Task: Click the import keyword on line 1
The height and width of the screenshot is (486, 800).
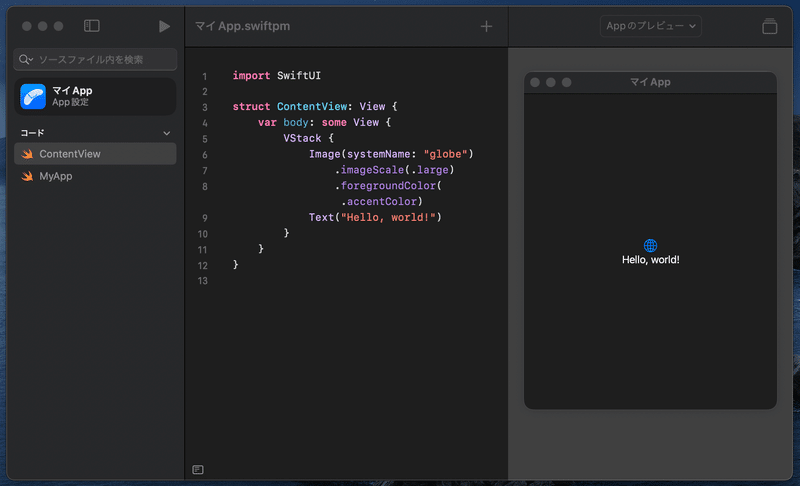Action: 251,75
